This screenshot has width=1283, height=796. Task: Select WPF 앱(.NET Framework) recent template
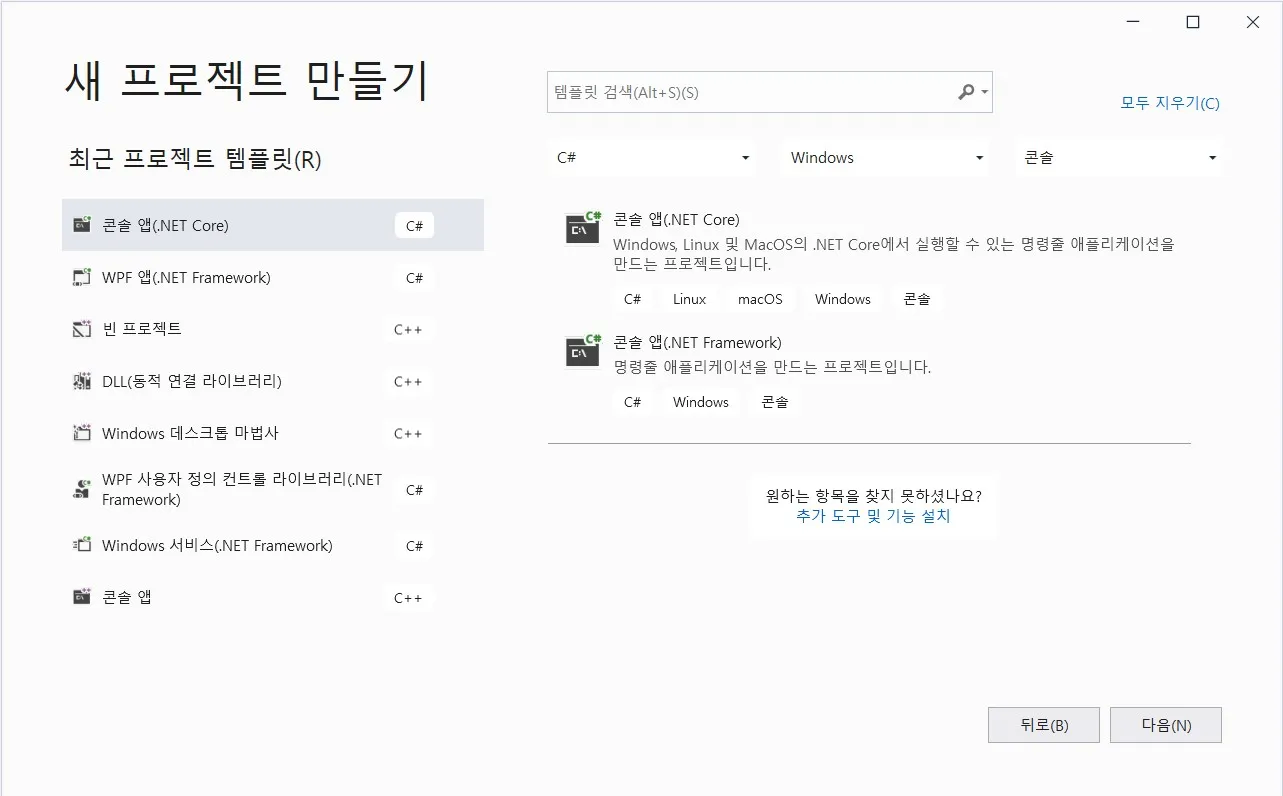click(273, 277)
